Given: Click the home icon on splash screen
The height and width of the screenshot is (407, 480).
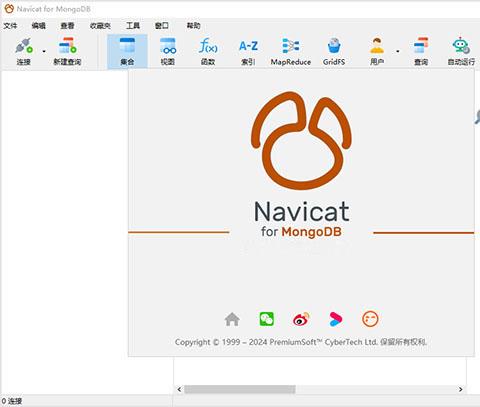Looking at the screenshot, I should [232, 319].
